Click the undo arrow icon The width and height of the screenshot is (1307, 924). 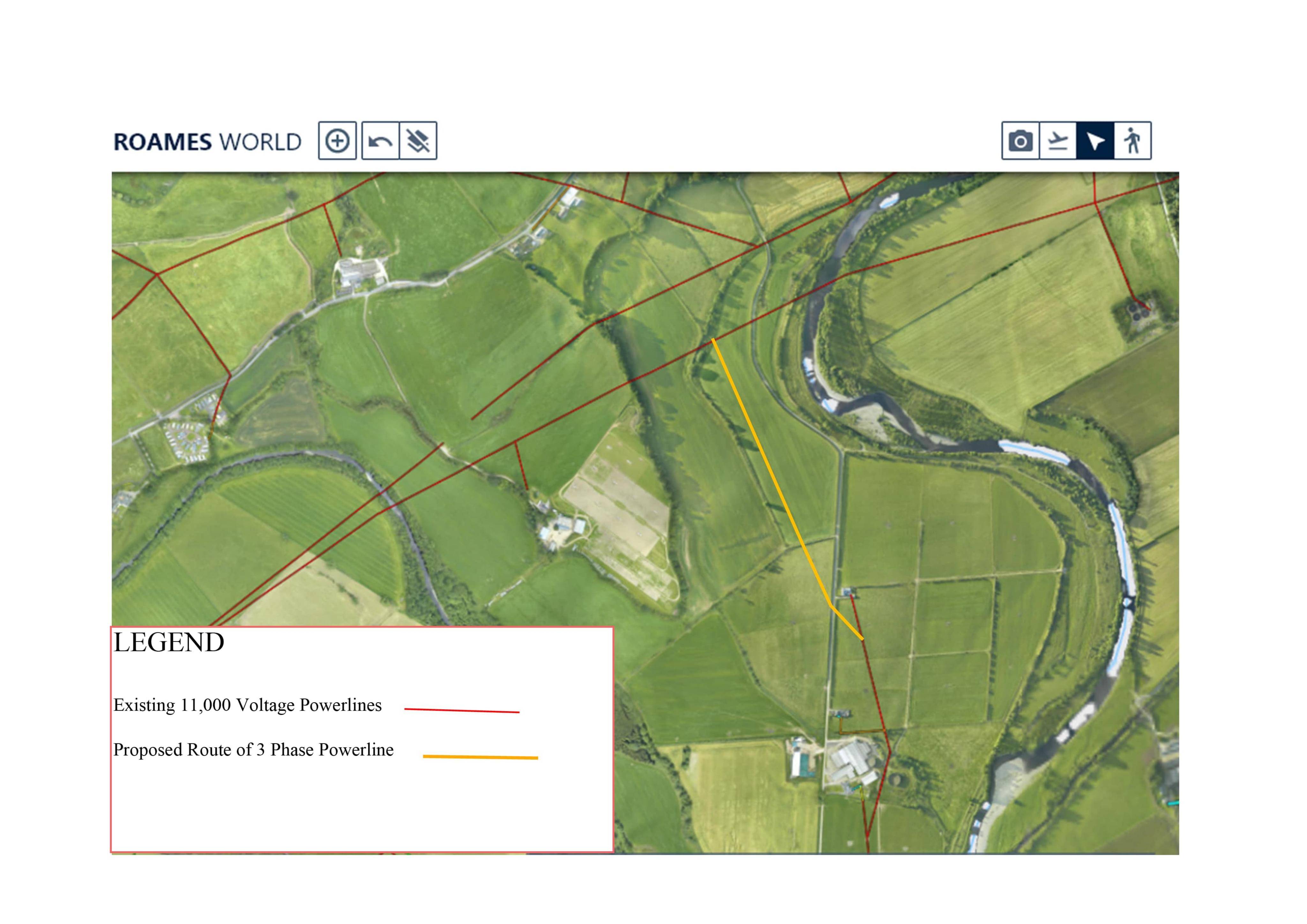click(x=380, y=141)
